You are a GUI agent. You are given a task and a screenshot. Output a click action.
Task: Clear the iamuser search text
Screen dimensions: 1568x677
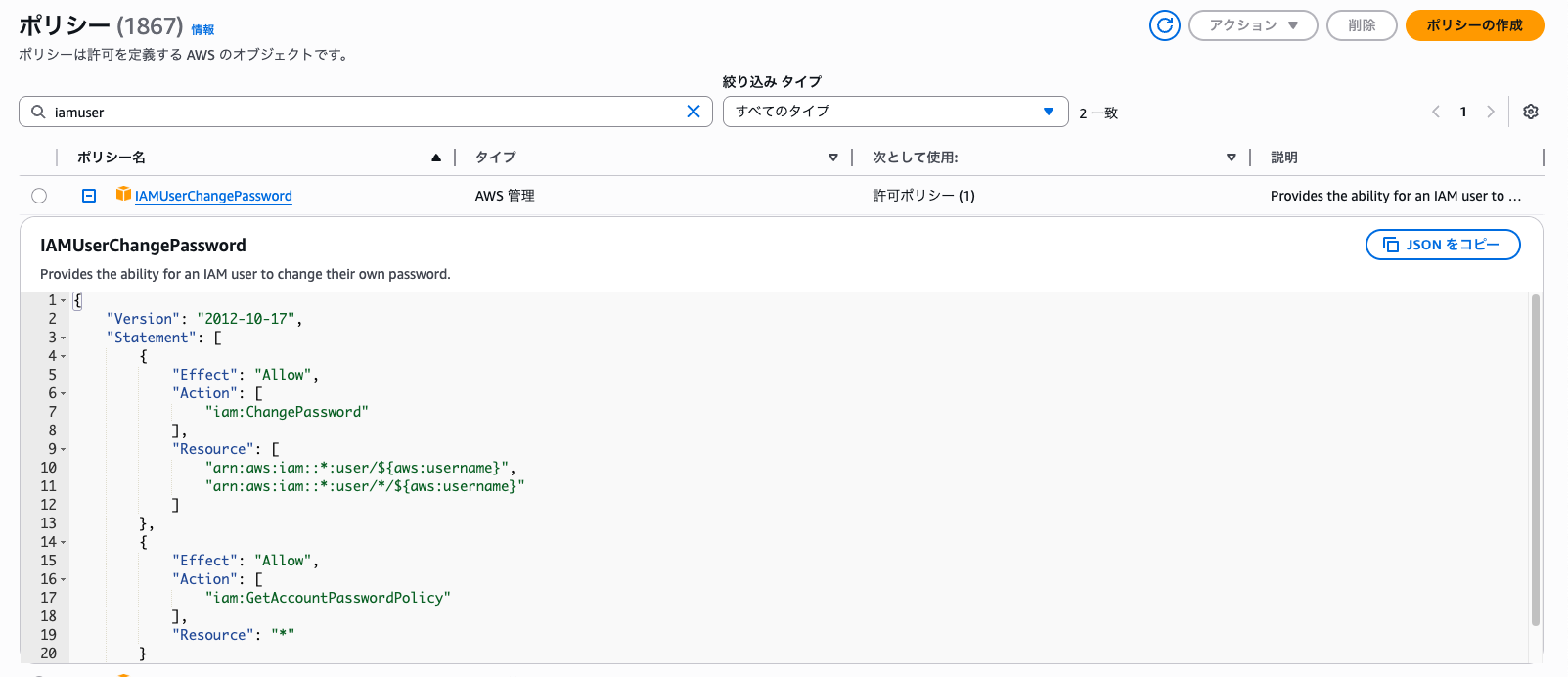pyautogui.click(x=694, y=112)
